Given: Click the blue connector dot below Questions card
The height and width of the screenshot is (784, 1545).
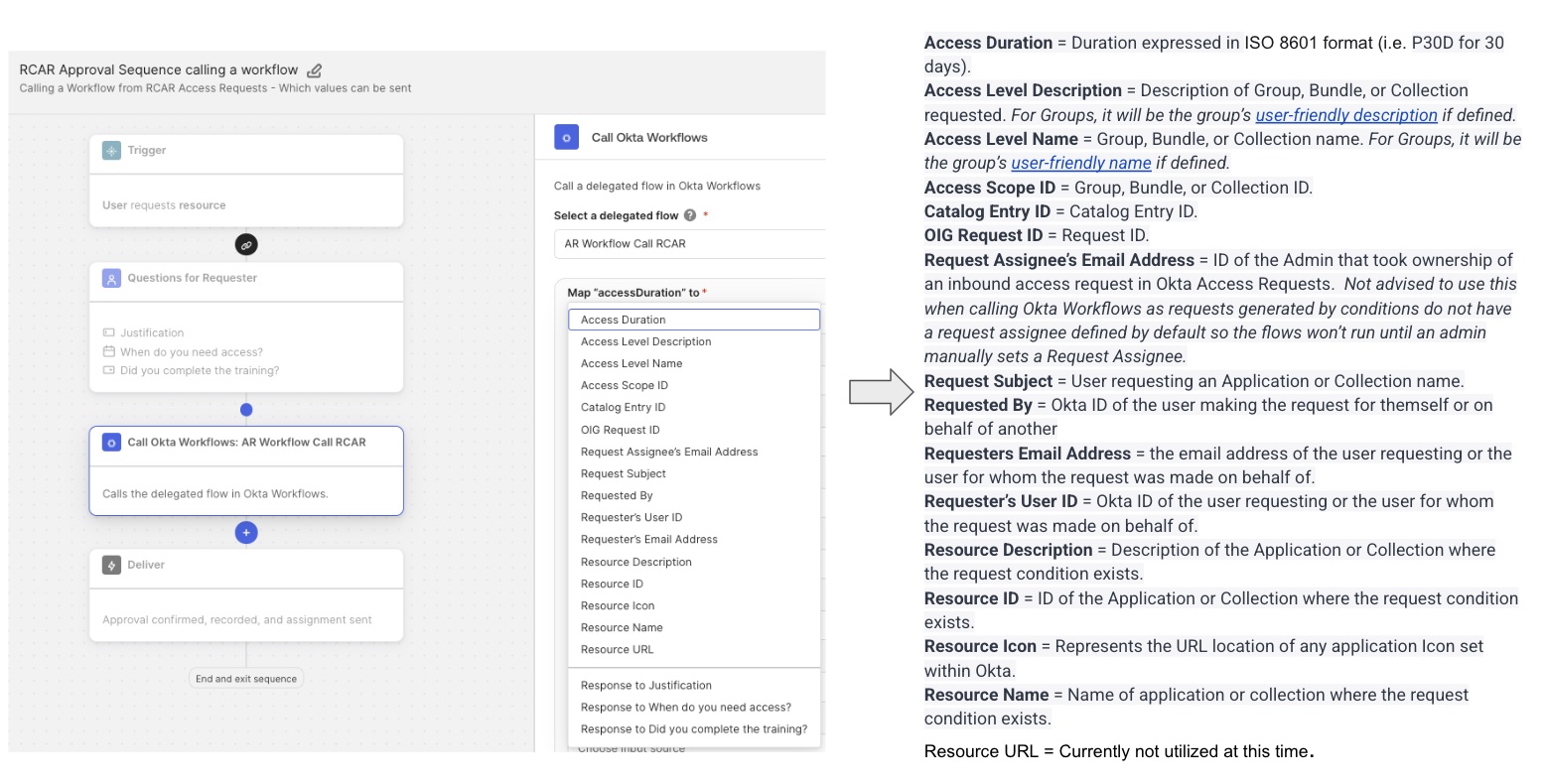Looking at the screenshot, I should pyautogui.click(x=246, y=410).
